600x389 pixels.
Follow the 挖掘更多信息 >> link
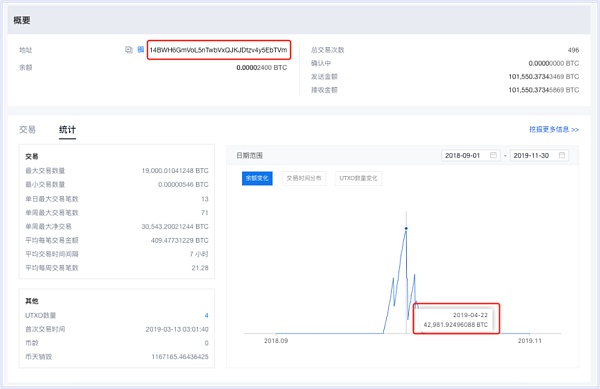[554, 130]
